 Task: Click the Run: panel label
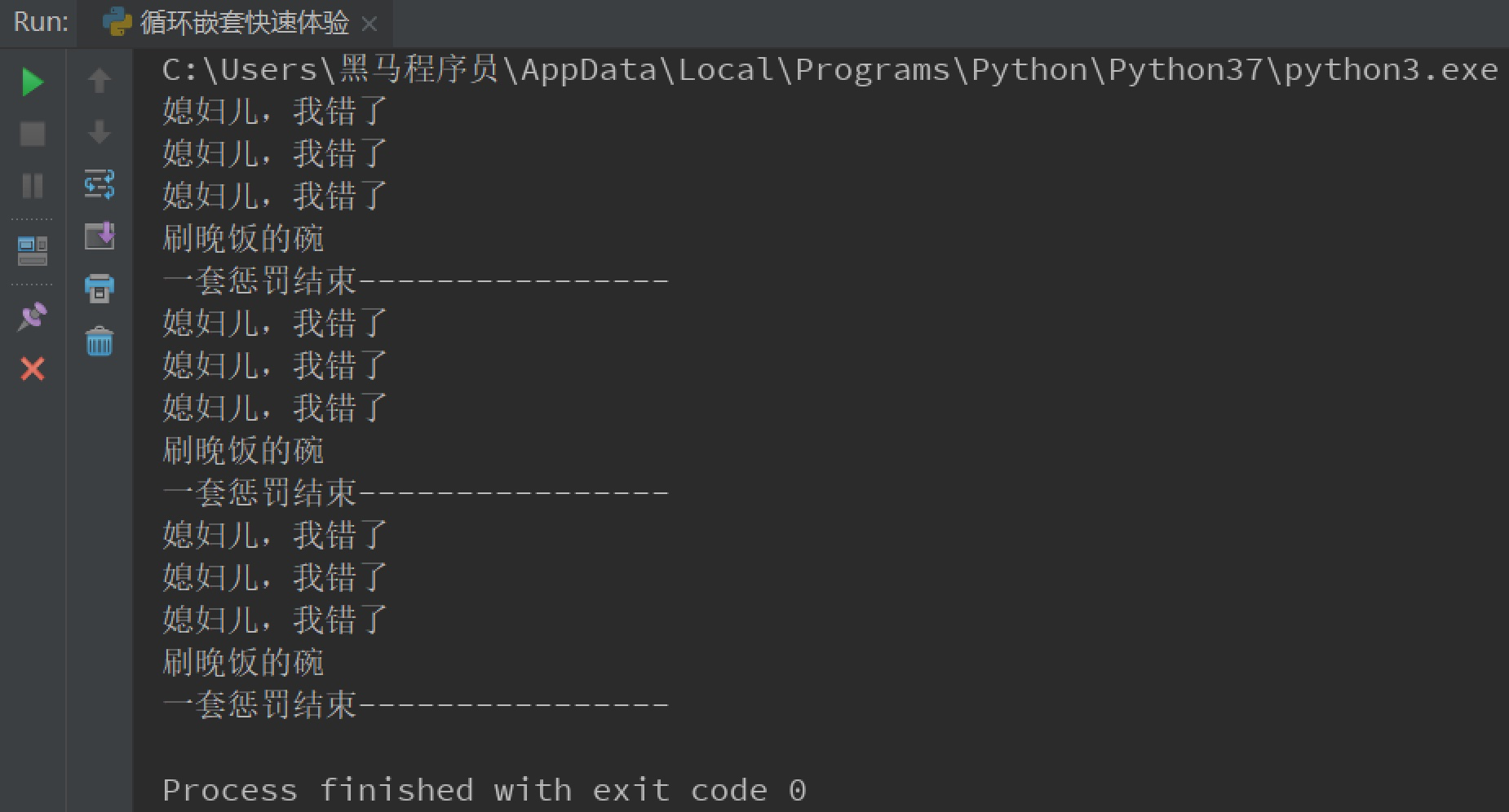[x=38, y=22]
